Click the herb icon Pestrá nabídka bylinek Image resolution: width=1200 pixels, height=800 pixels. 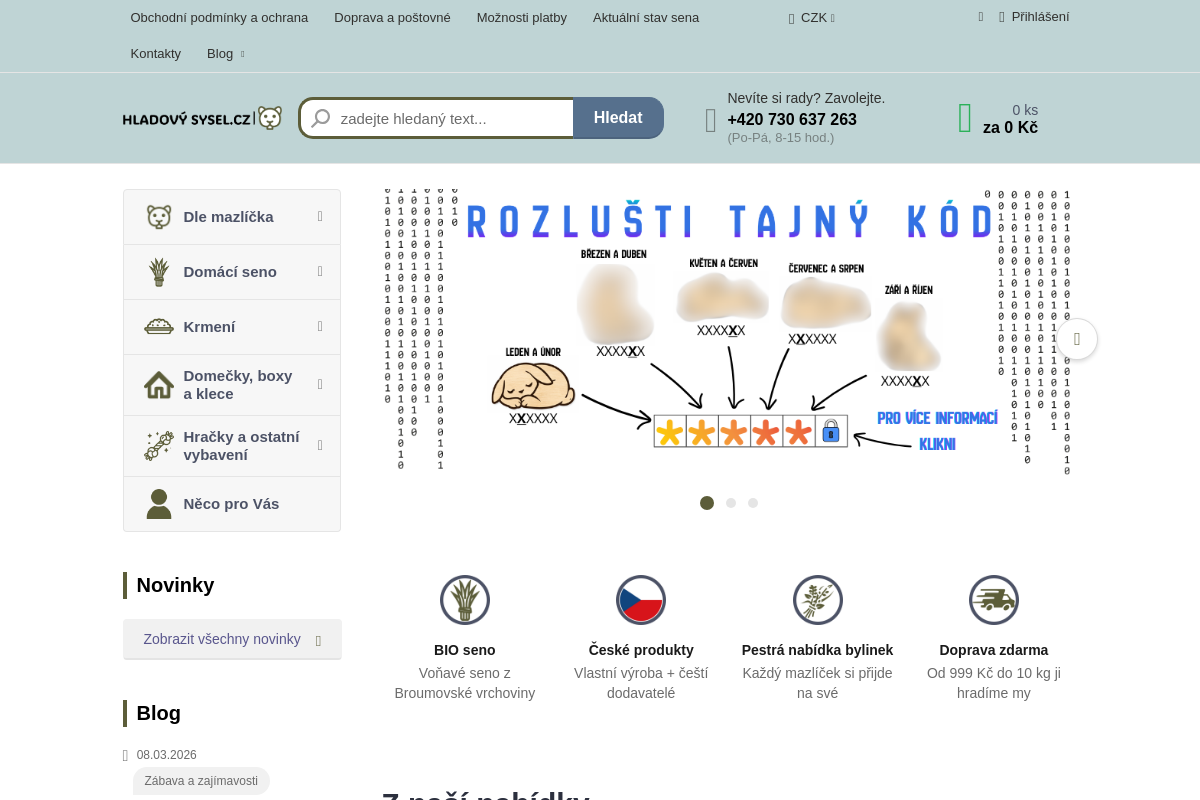[x=818, y=600]
